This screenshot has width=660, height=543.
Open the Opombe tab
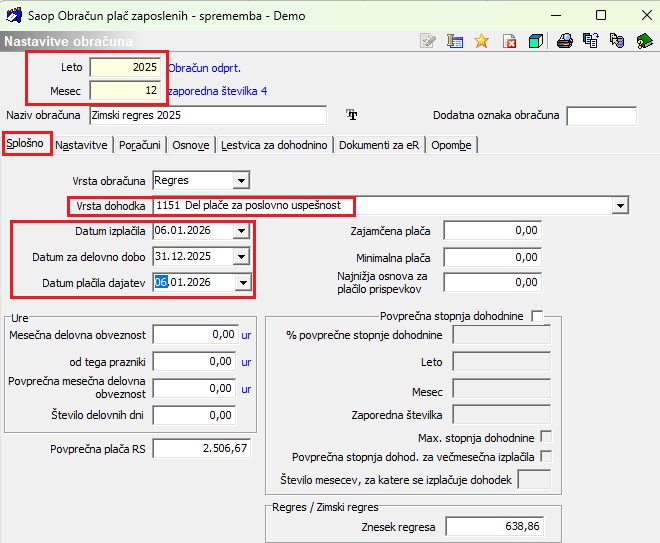pyautogui.click(x=451, y=145)
